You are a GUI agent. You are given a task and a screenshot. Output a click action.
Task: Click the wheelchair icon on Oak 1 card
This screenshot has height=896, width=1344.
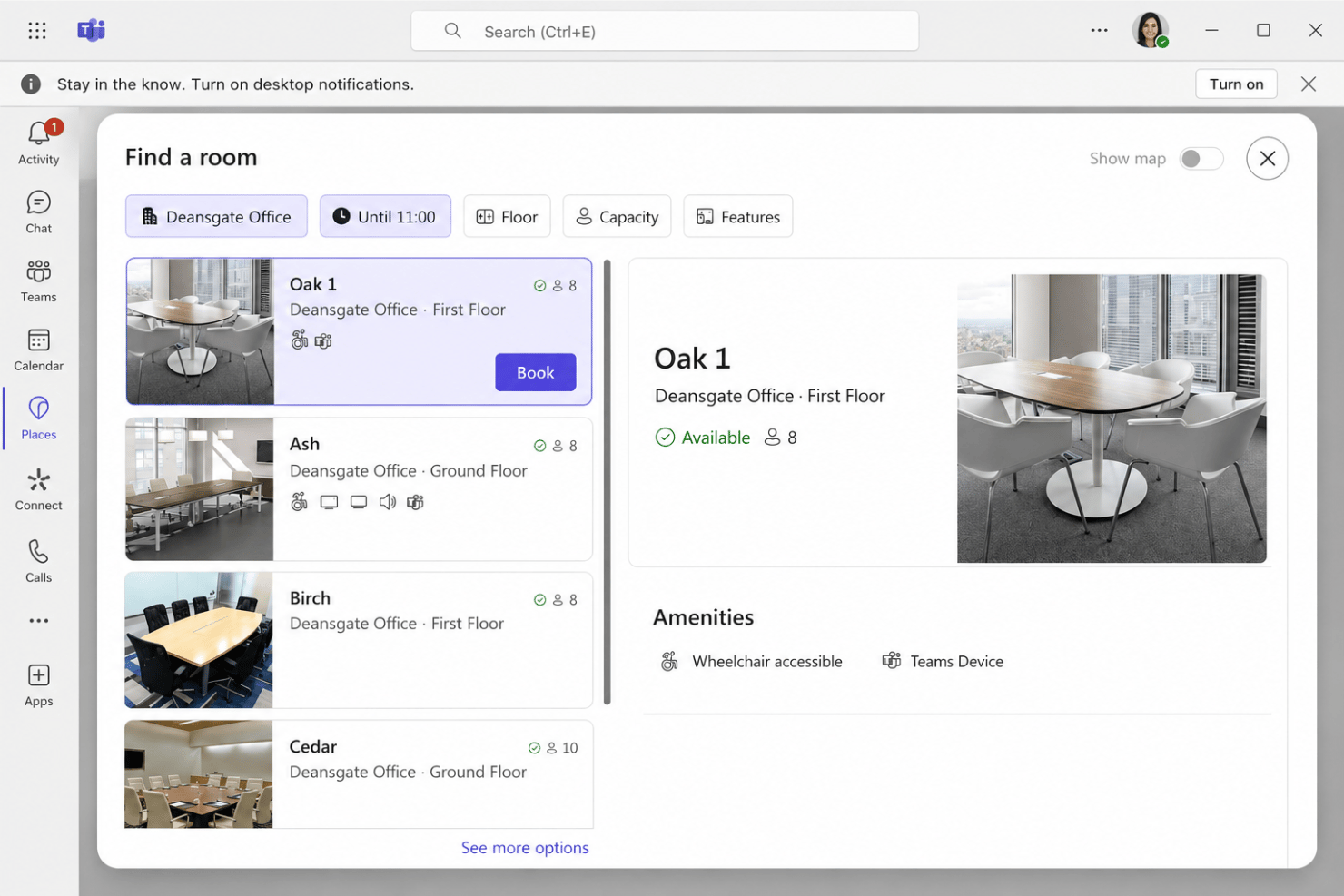click(x=299, y=340)
